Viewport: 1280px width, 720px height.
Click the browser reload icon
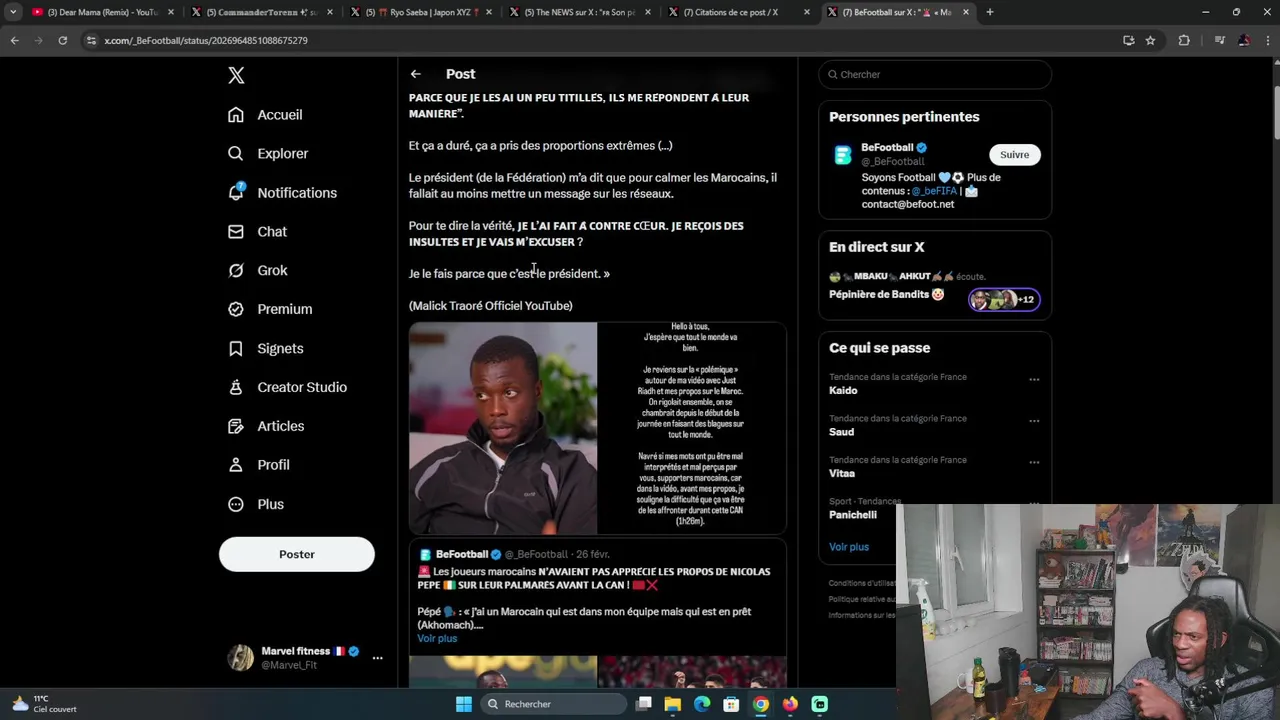coord(62,41)
